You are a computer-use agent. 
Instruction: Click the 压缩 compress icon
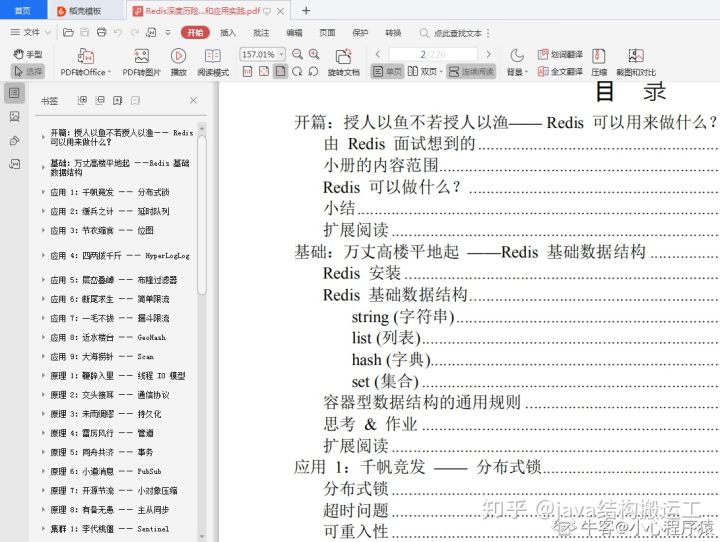(x=598, y=62)
